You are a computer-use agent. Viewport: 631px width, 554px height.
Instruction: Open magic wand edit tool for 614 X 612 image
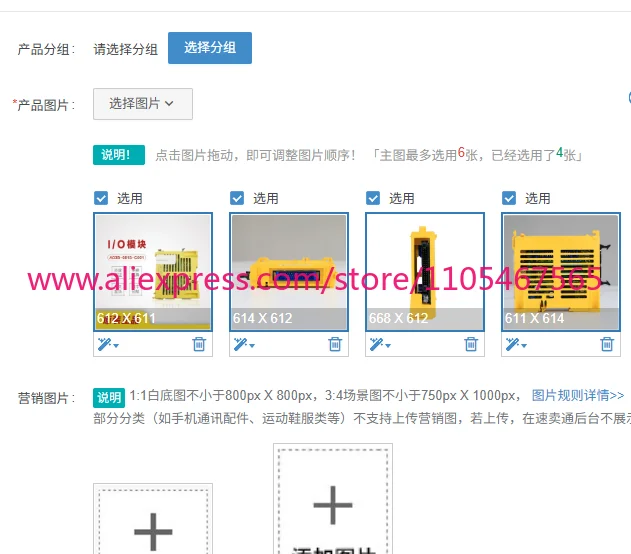[244, 344]
